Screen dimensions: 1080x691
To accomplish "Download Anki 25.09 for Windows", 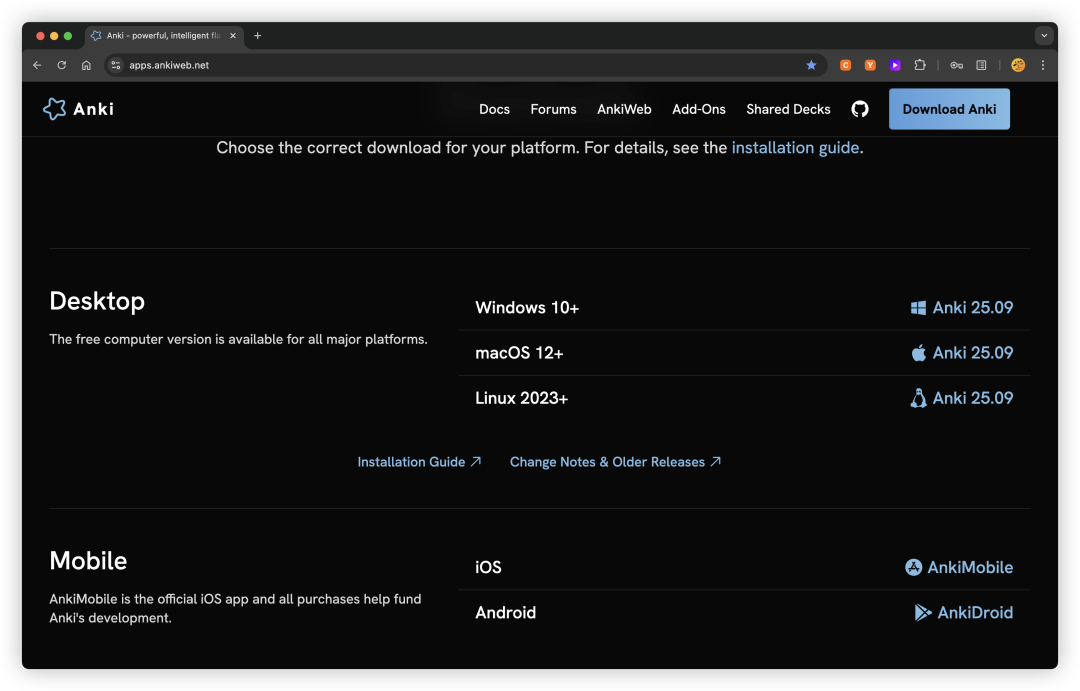I will [962, 308].
